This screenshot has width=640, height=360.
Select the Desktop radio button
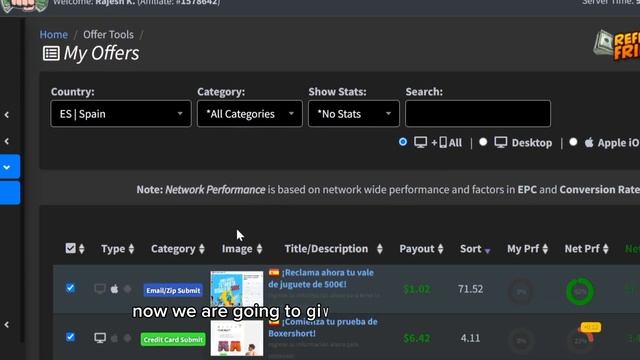pyautogui.click(x=483, y=142)
